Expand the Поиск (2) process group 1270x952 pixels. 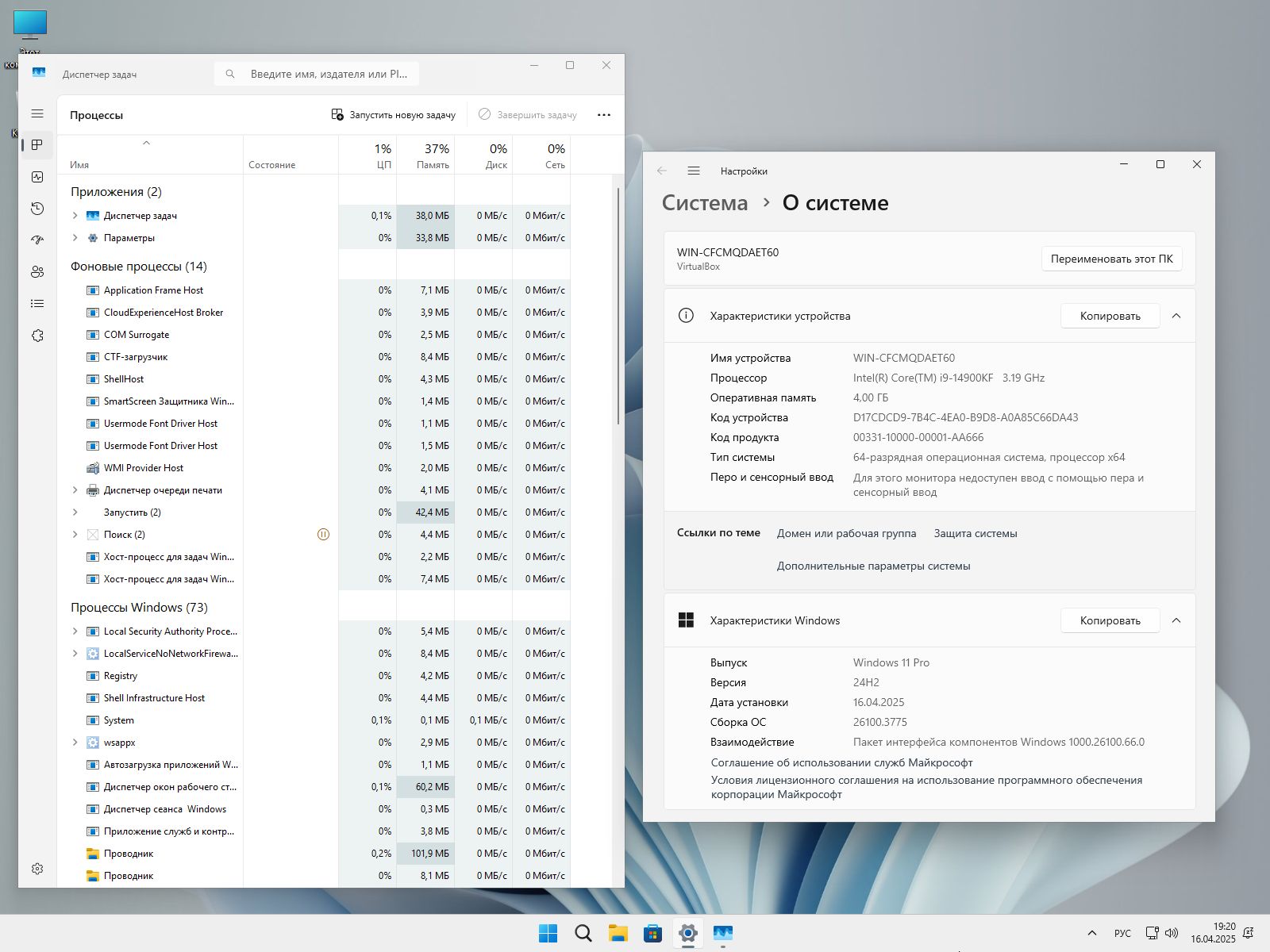(75, 535)
